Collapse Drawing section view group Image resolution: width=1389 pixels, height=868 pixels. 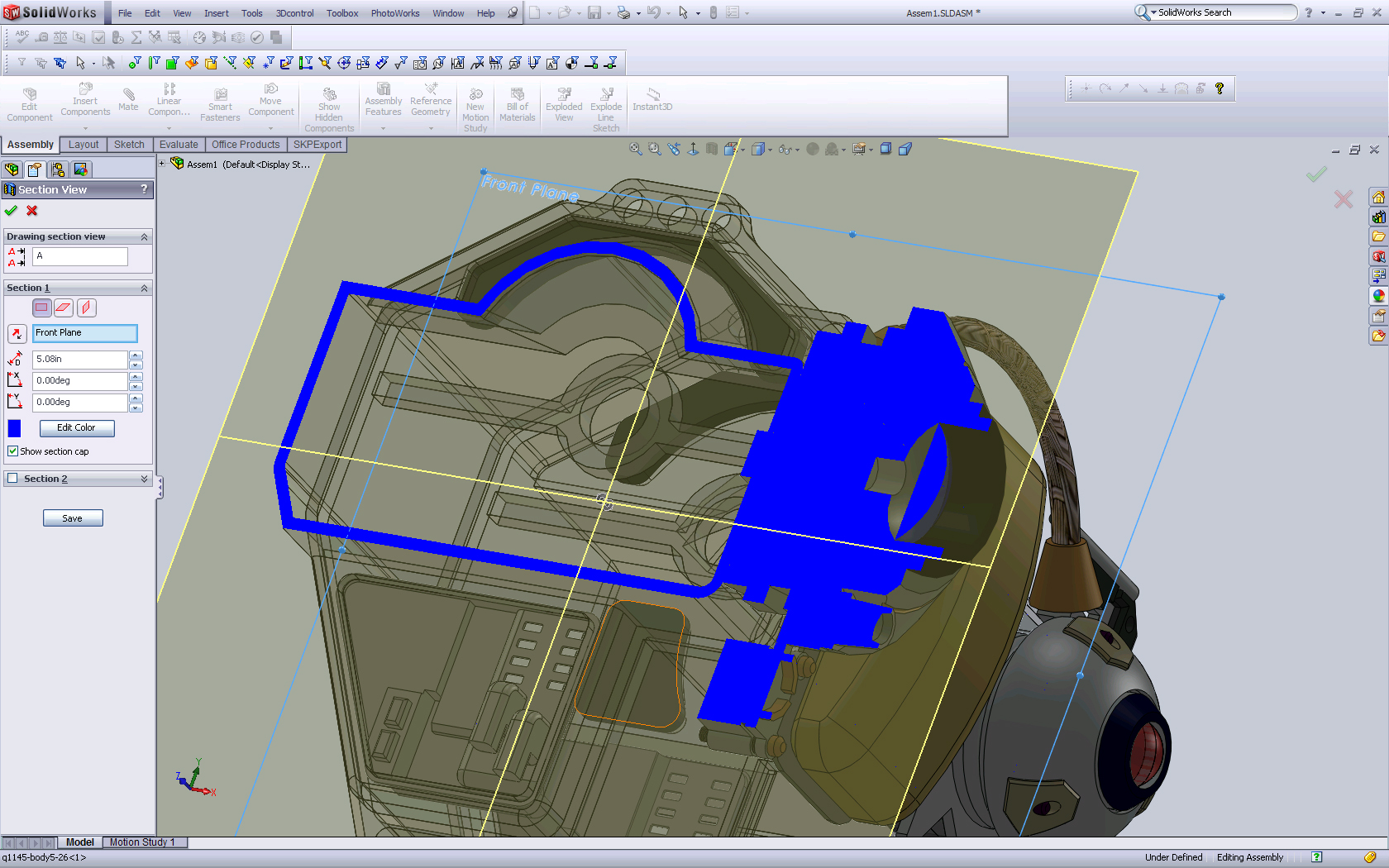145,236
